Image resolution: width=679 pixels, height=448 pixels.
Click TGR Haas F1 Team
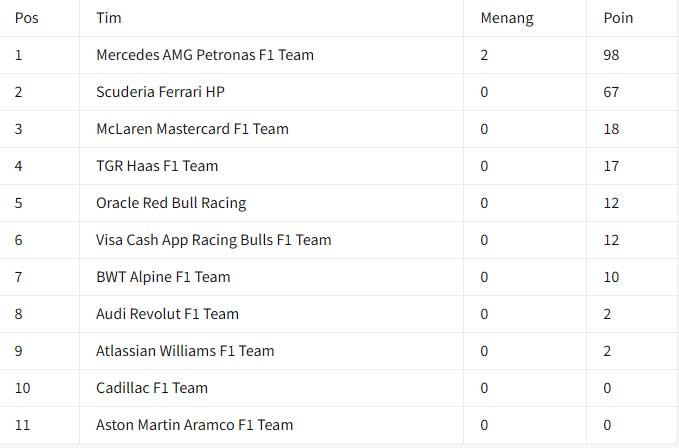pos(157,166)
